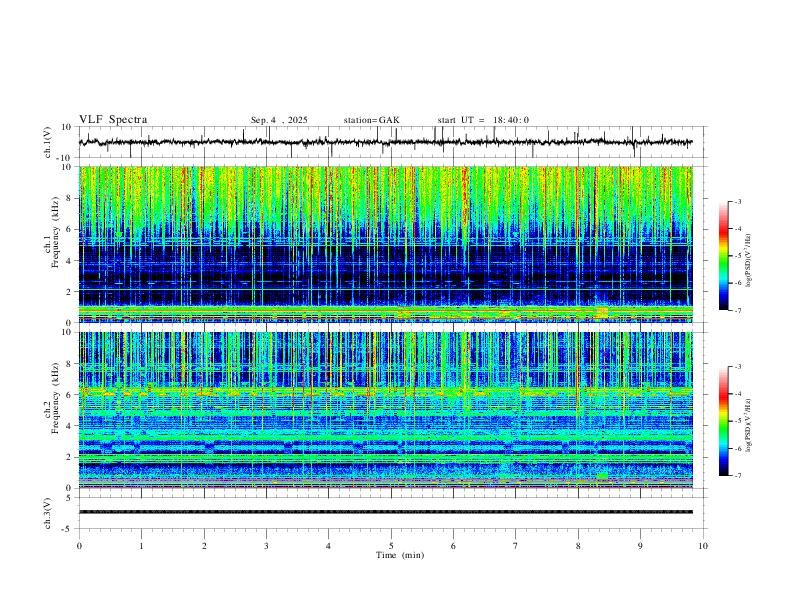Click the ch.3(V) axis "5" tick label
Image resolution: width=792 pixels, height=612 pixels.
tap(69, 497)
